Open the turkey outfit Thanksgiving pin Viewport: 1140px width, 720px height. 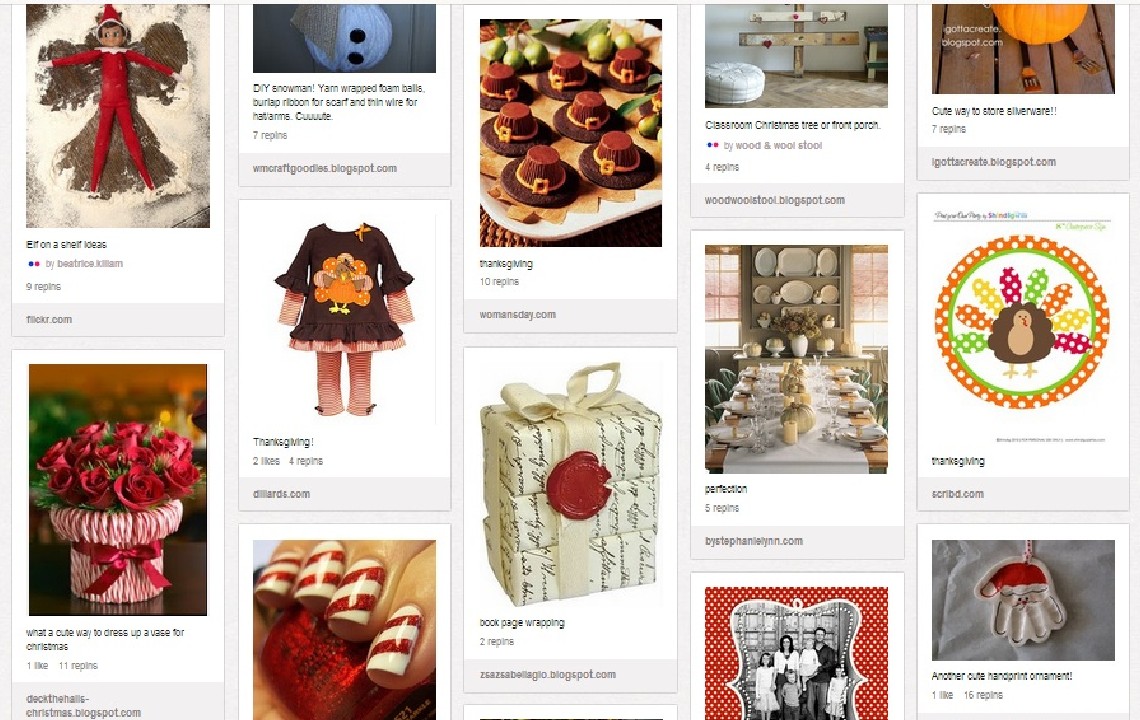pyautogui.click(x=345, y=320)
